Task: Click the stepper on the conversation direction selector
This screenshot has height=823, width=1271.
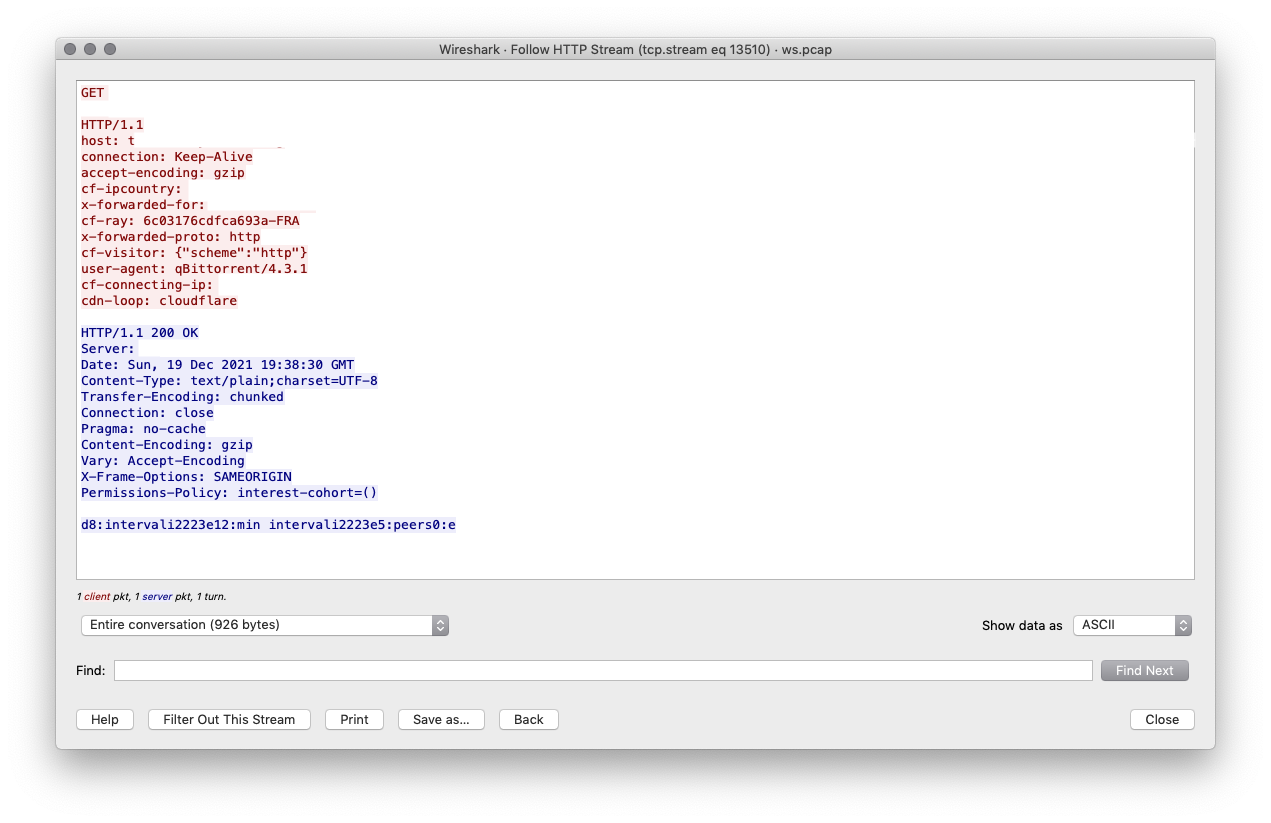Action: pyautogui.click(x=440, y=625)
